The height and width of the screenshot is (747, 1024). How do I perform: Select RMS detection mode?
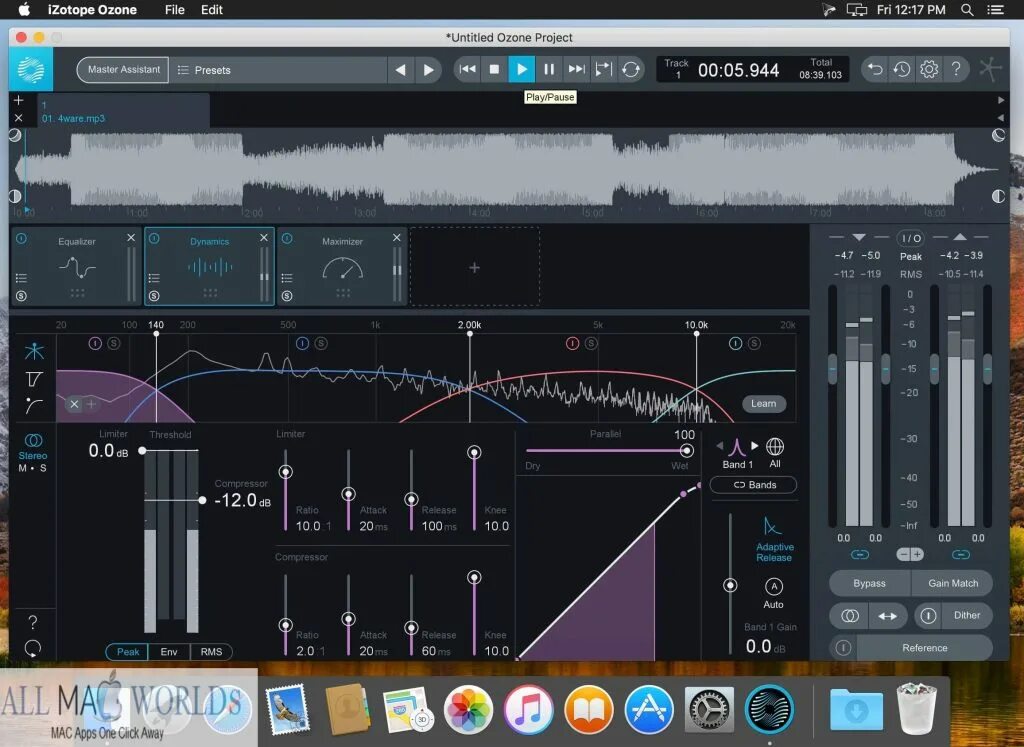211,652
